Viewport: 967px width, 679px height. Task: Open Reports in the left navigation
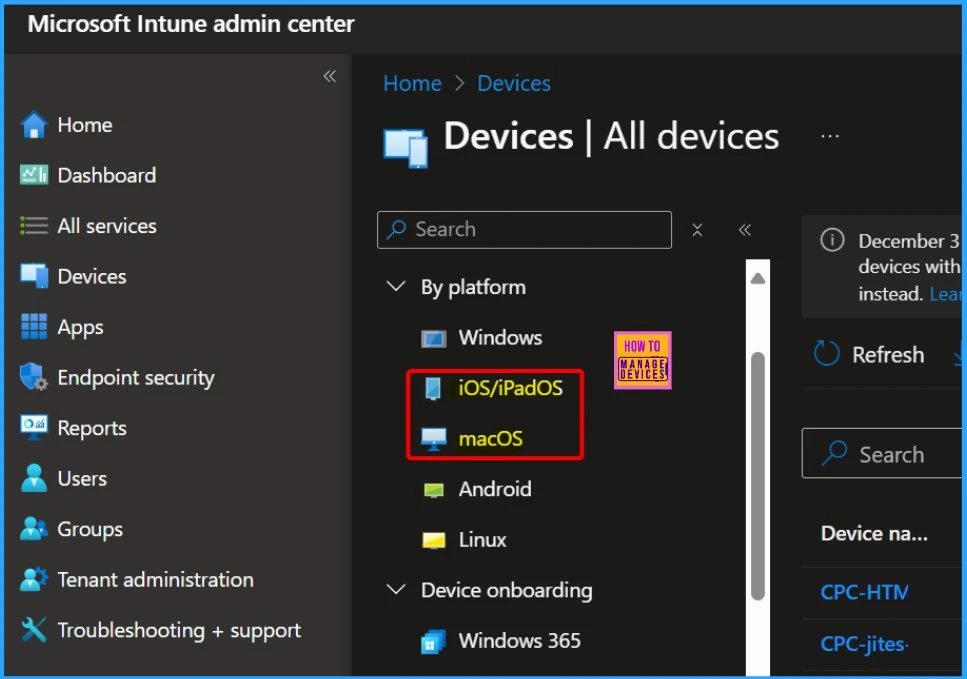[x=92, y=428]
